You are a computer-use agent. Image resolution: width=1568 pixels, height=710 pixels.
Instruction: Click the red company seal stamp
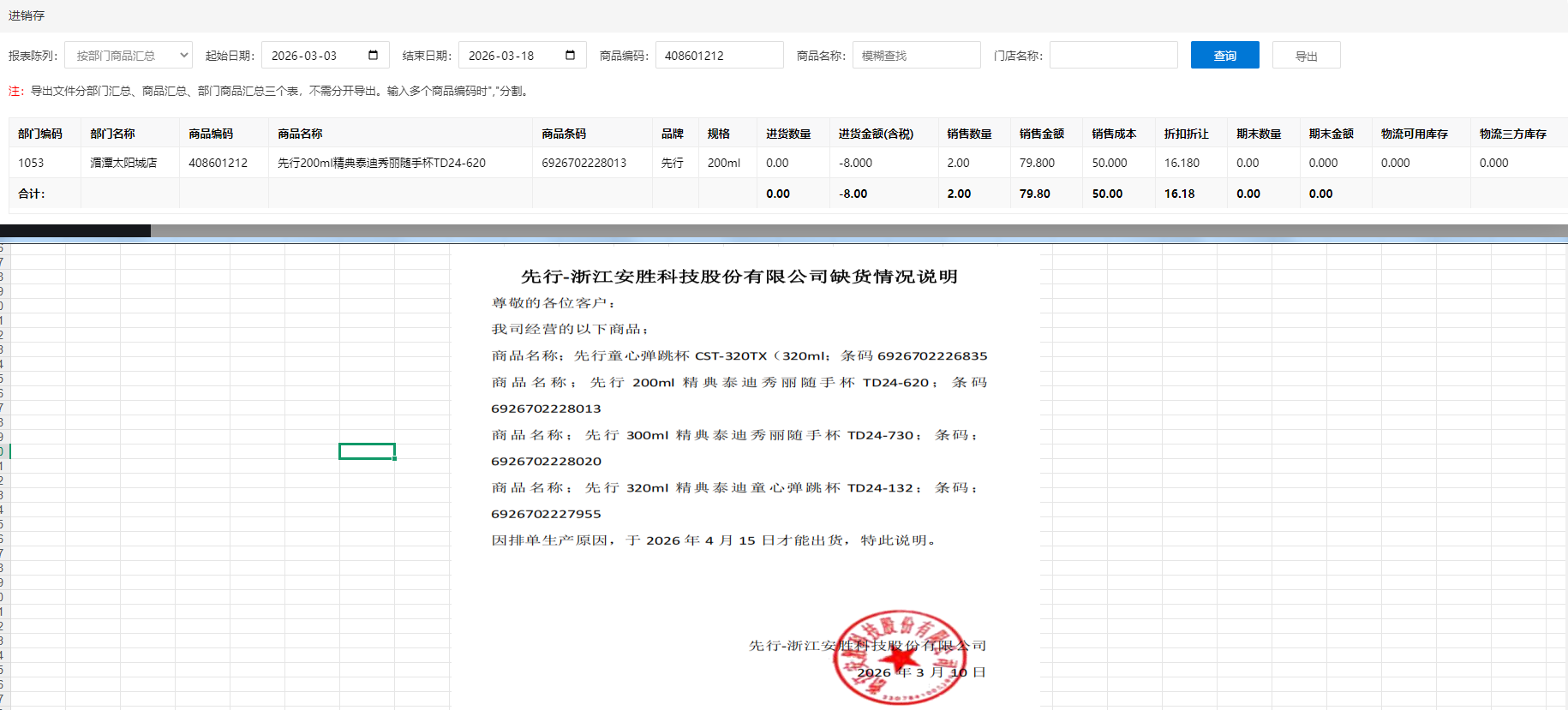tap(899, 658)
